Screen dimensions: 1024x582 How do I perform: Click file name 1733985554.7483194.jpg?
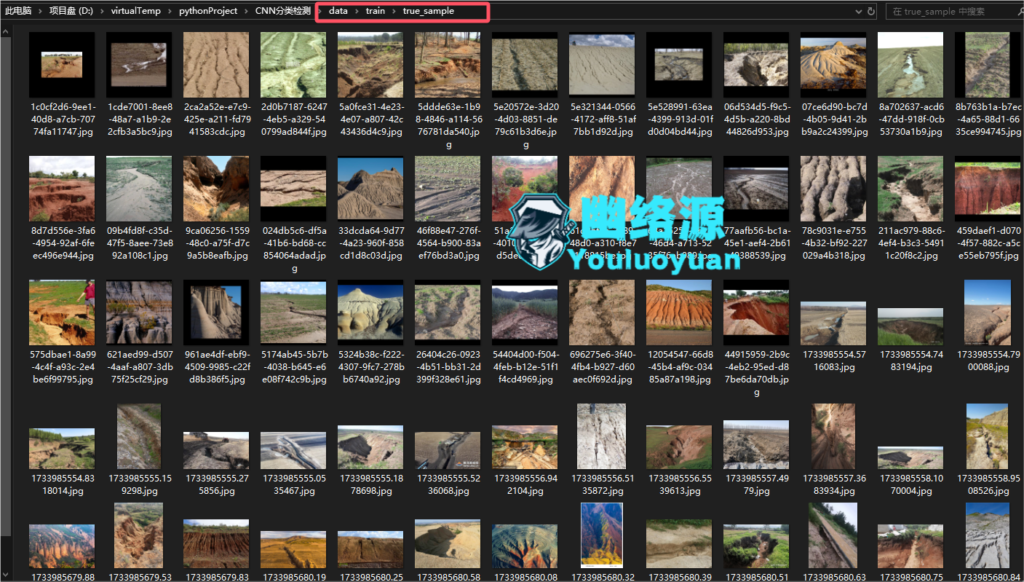tap(910, 361)
